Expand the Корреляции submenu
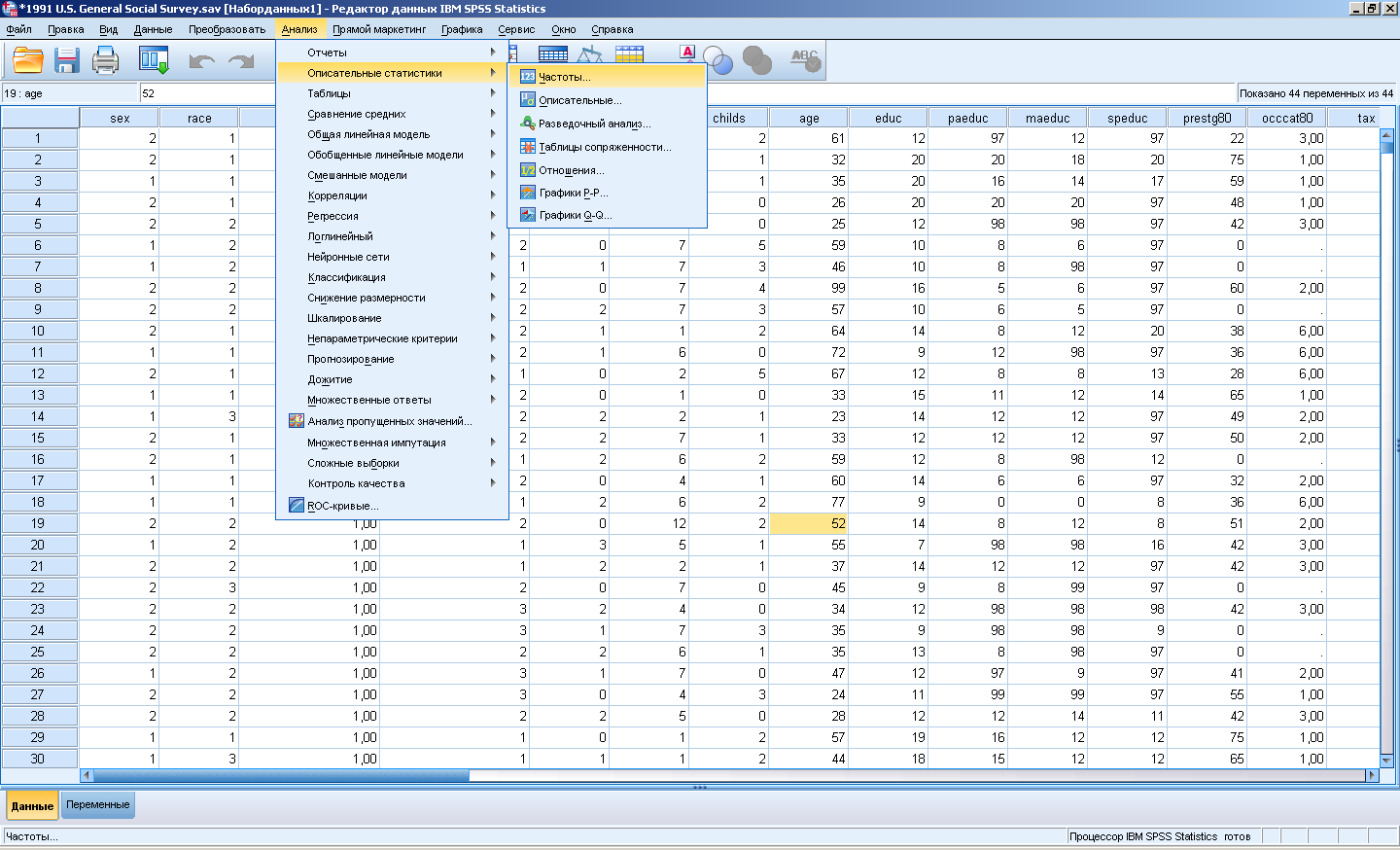This screenshot has width=1400, height=850. (337, 195)
